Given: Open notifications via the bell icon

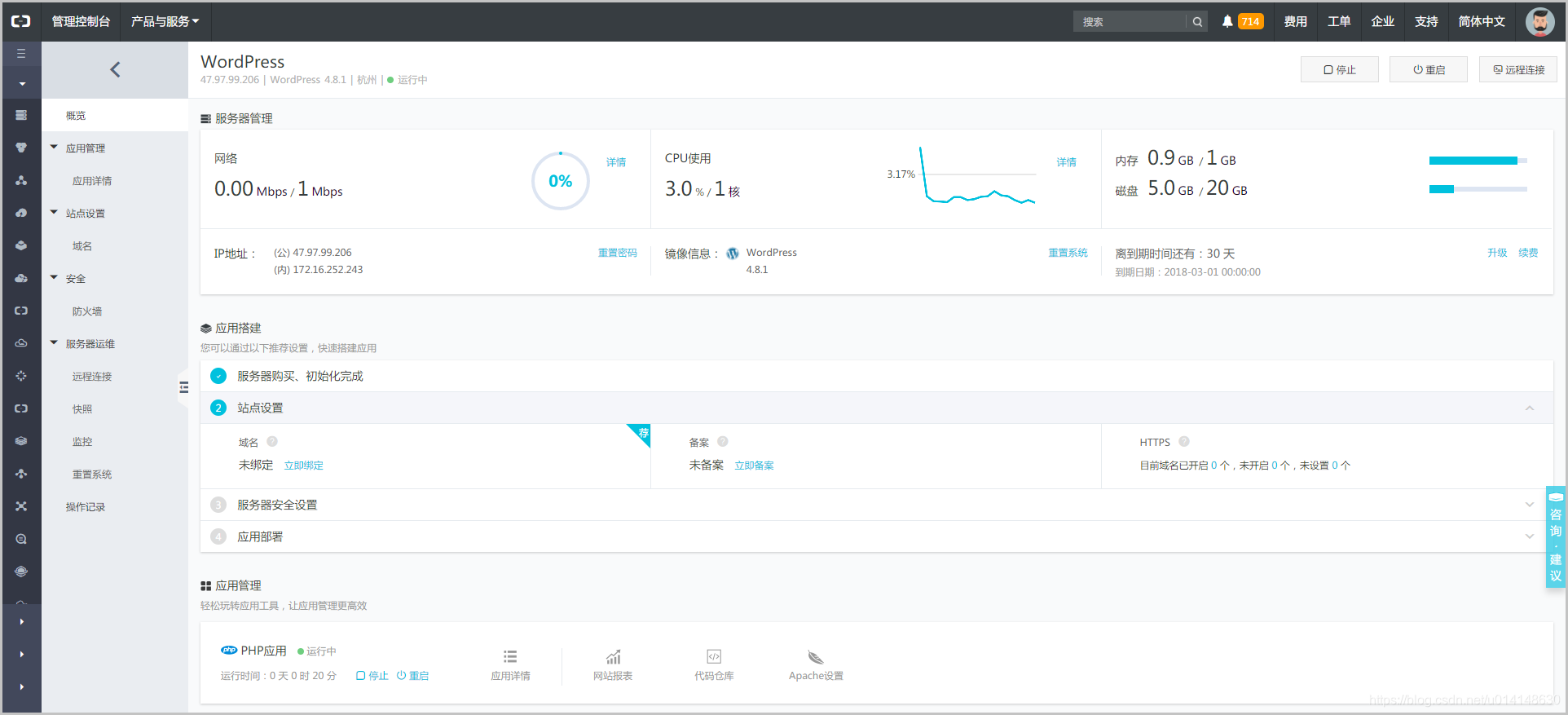Looking at the screenshot, I should 1227,21.
